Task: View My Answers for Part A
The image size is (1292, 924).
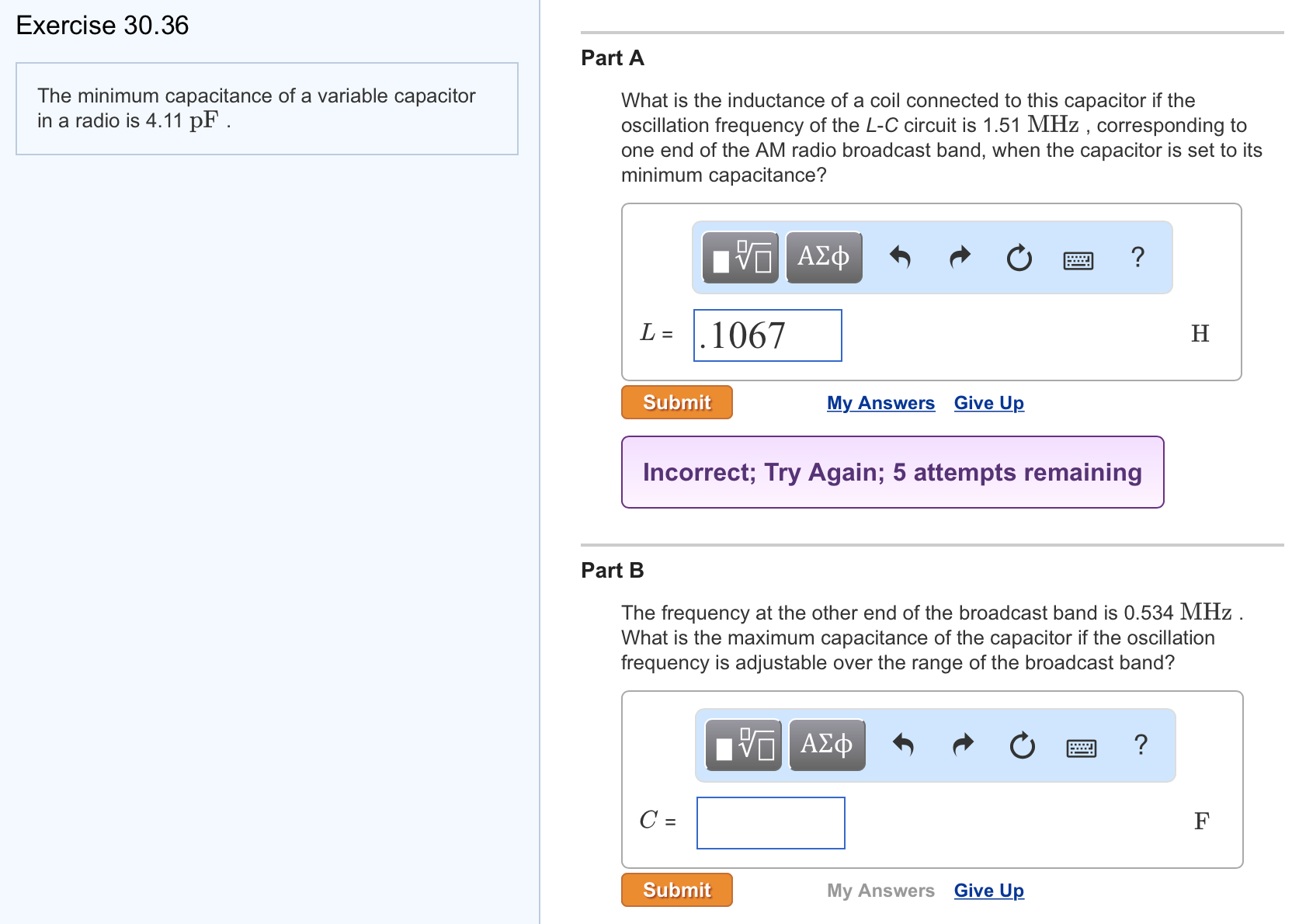Action: pyautogui.click(x=880, y=403)
